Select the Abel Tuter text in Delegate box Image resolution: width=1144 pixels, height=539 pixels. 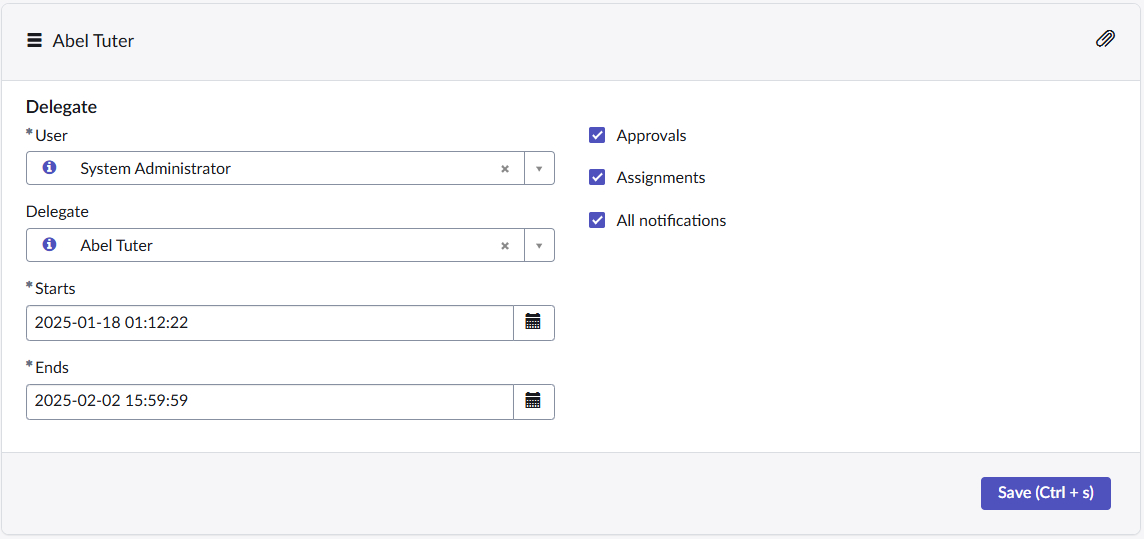click(117, 246)
